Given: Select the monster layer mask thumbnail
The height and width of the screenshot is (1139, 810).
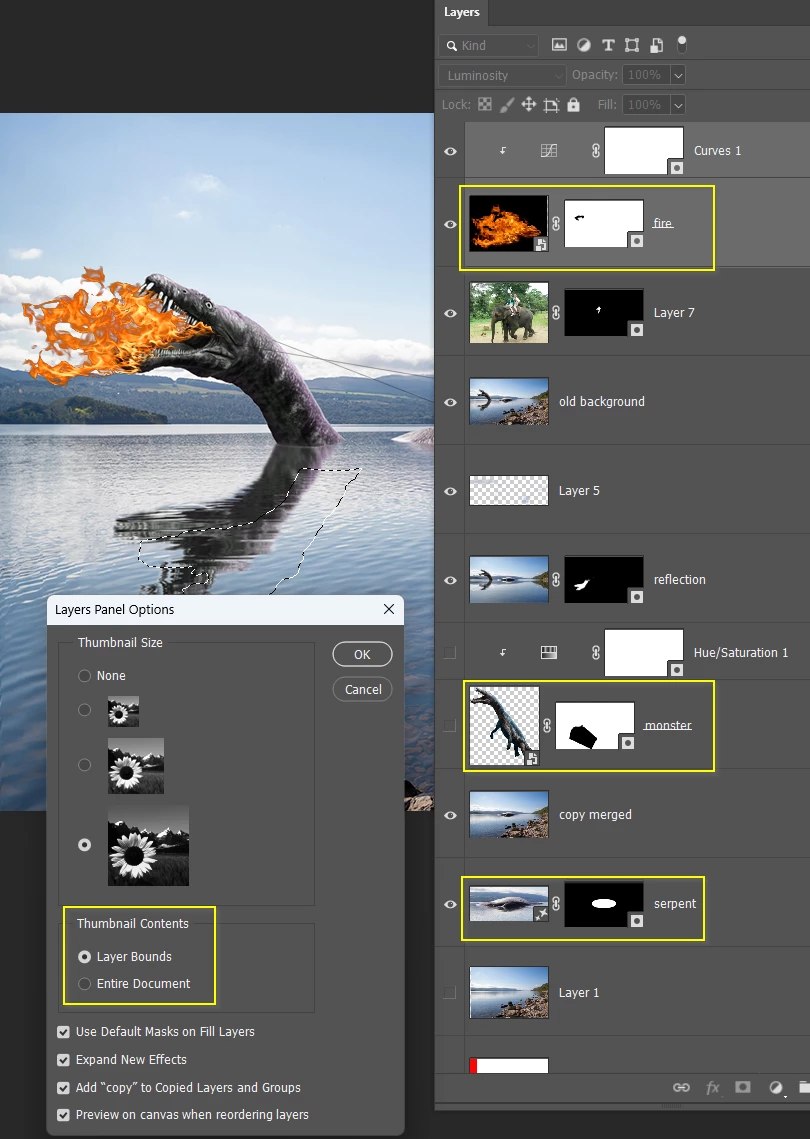Looking at the screenshot, I should coord(595,726).
